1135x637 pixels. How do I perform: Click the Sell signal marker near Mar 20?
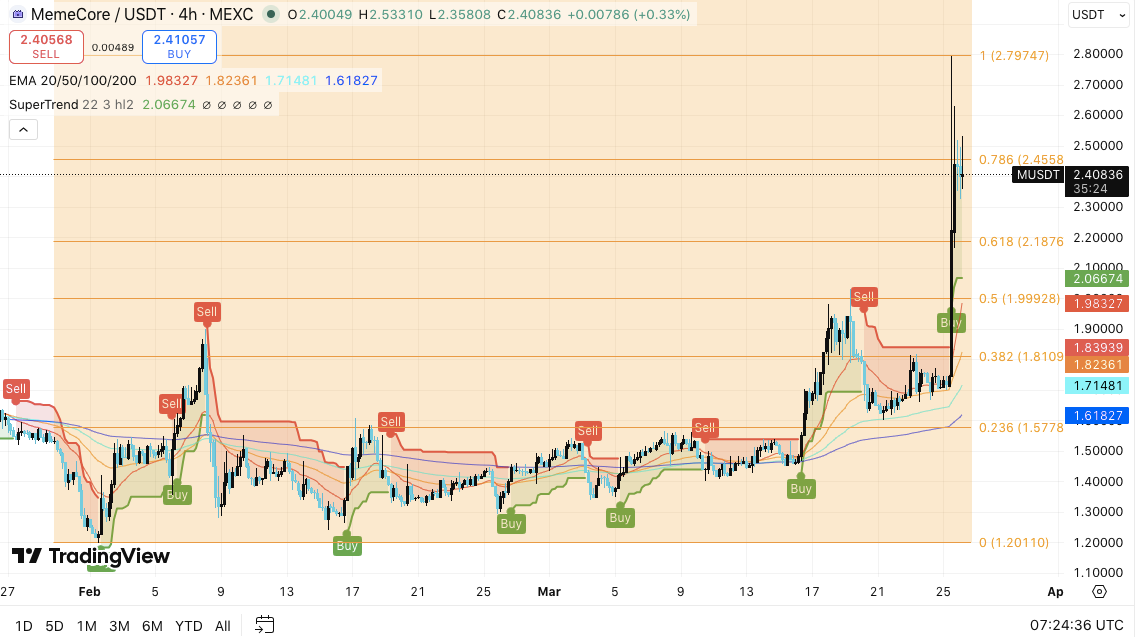tap(864, 297)
